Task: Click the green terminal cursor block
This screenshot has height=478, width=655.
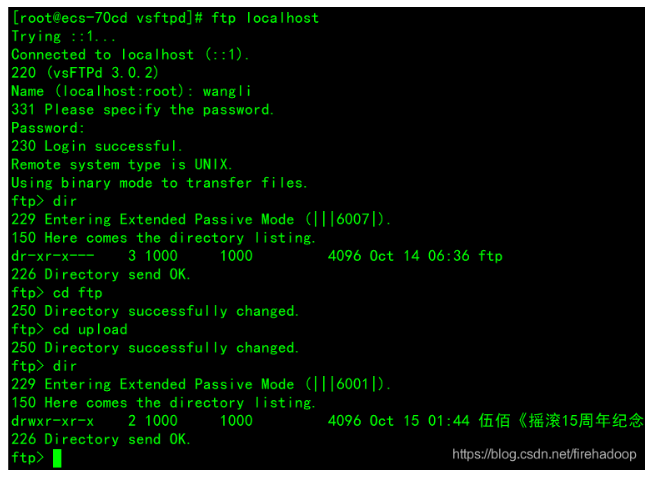Action: point(57,458)
